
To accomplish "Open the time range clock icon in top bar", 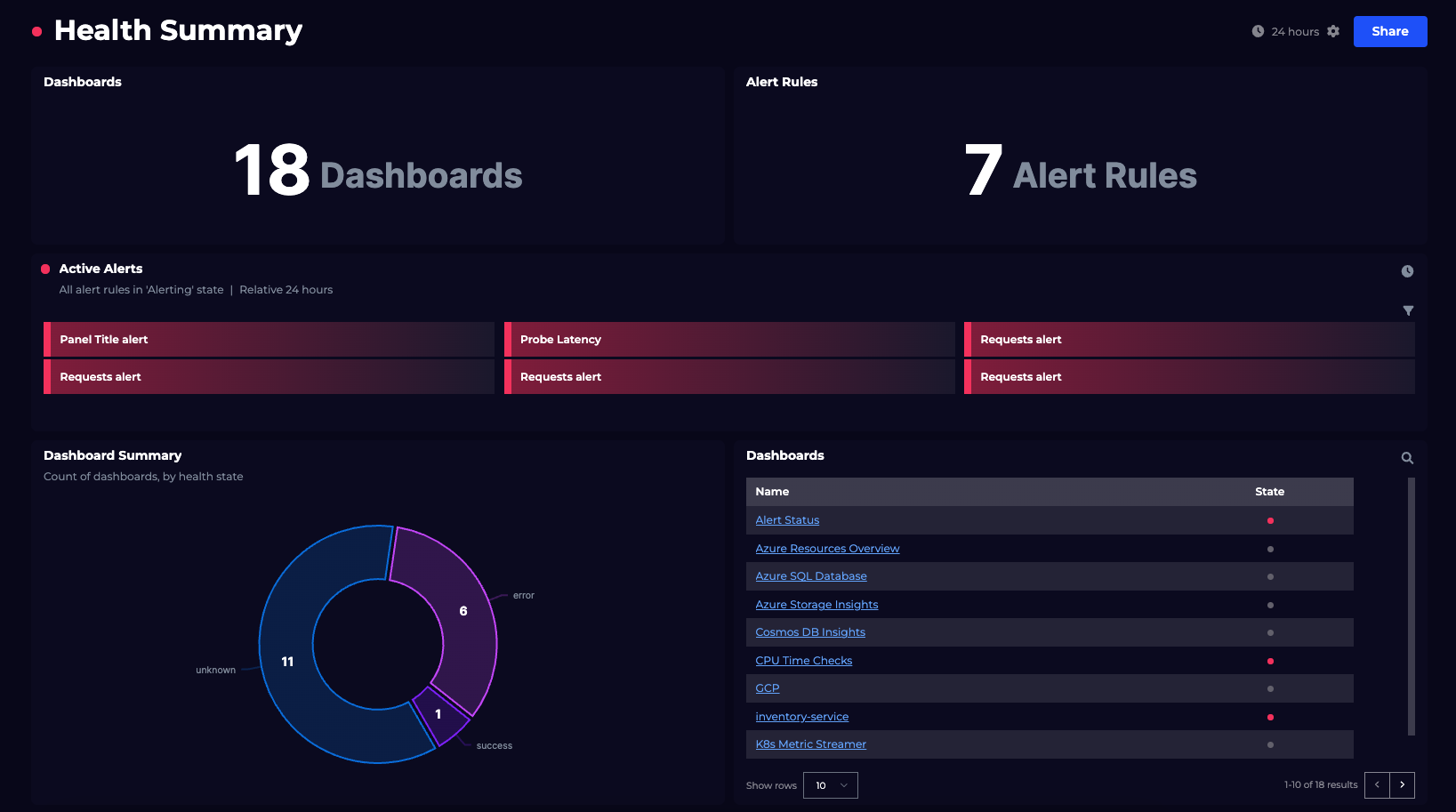I will [1257, 30].
